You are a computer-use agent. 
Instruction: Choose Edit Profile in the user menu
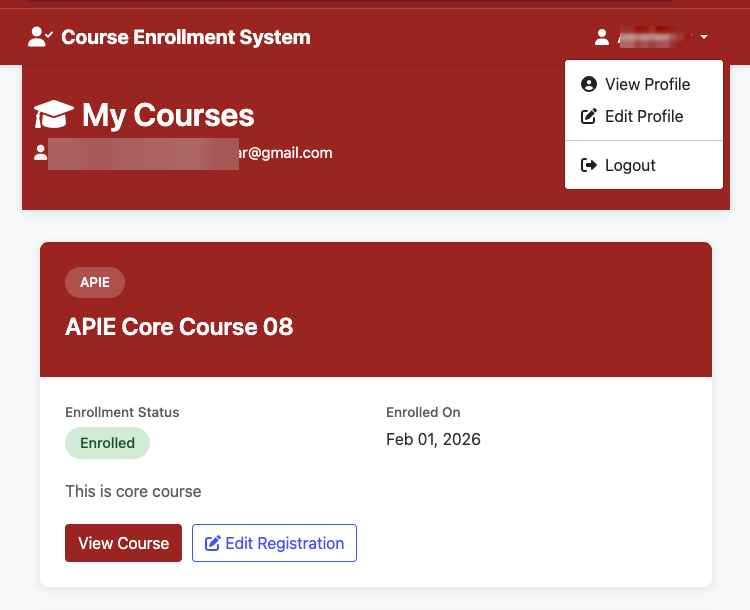(643, 116)
